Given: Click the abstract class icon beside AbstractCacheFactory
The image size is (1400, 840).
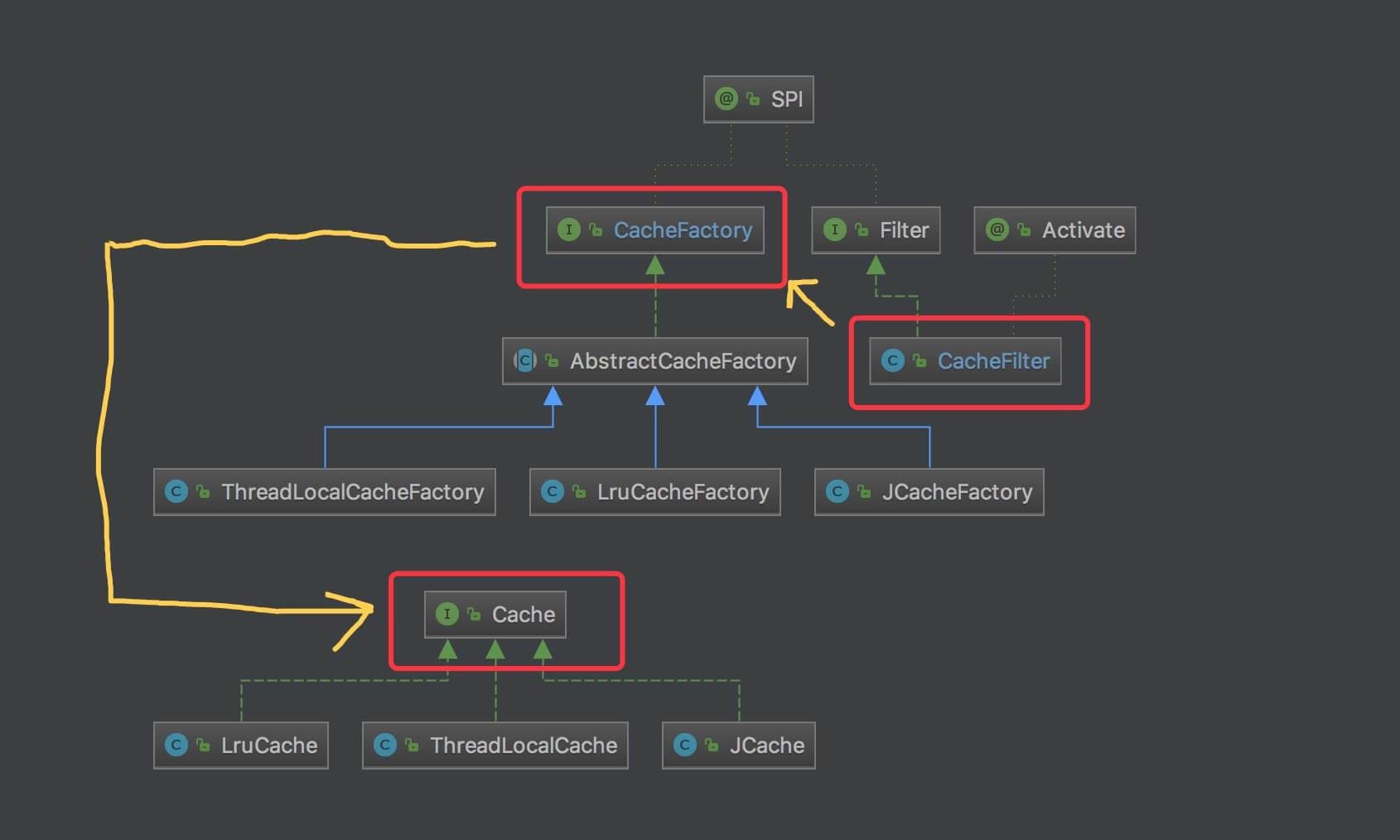Looking at the screenshot, I should (525, 360).
